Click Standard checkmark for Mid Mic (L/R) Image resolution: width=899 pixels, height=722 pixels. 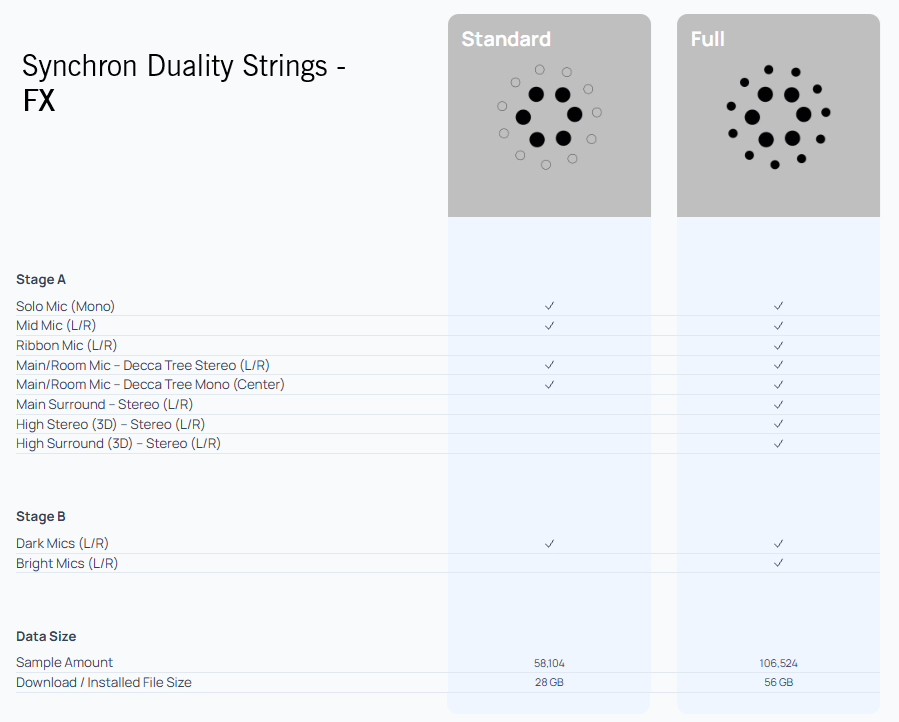pyautogui.click(x=549, y=326)
